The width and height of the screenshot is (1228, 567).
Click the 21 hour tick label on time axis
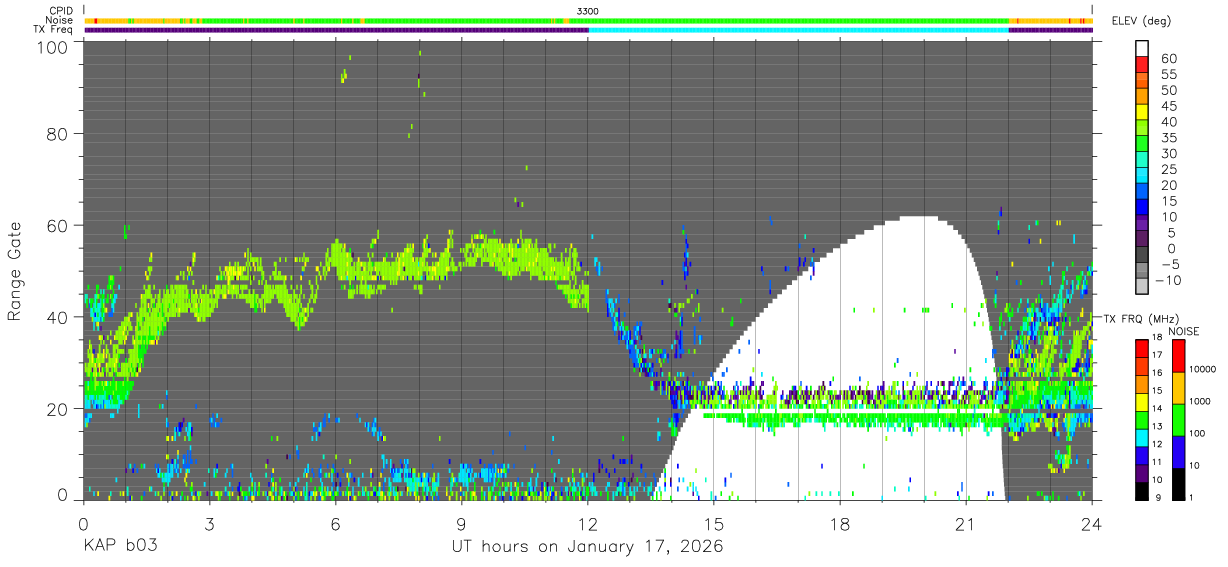coord(966,523)
